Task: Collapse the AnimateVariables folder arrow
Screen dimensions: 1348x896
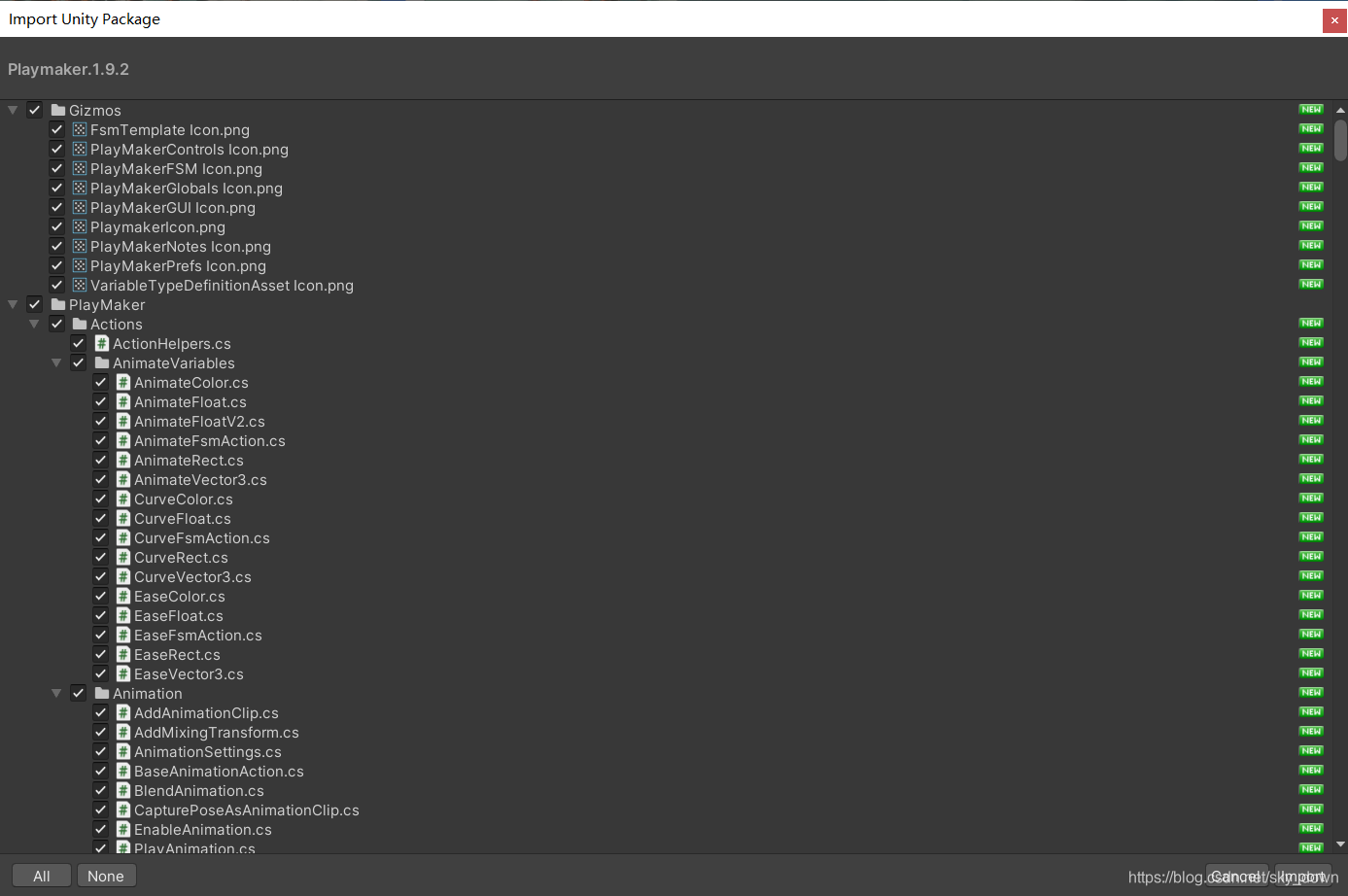Action: click(x=56, y=362)
